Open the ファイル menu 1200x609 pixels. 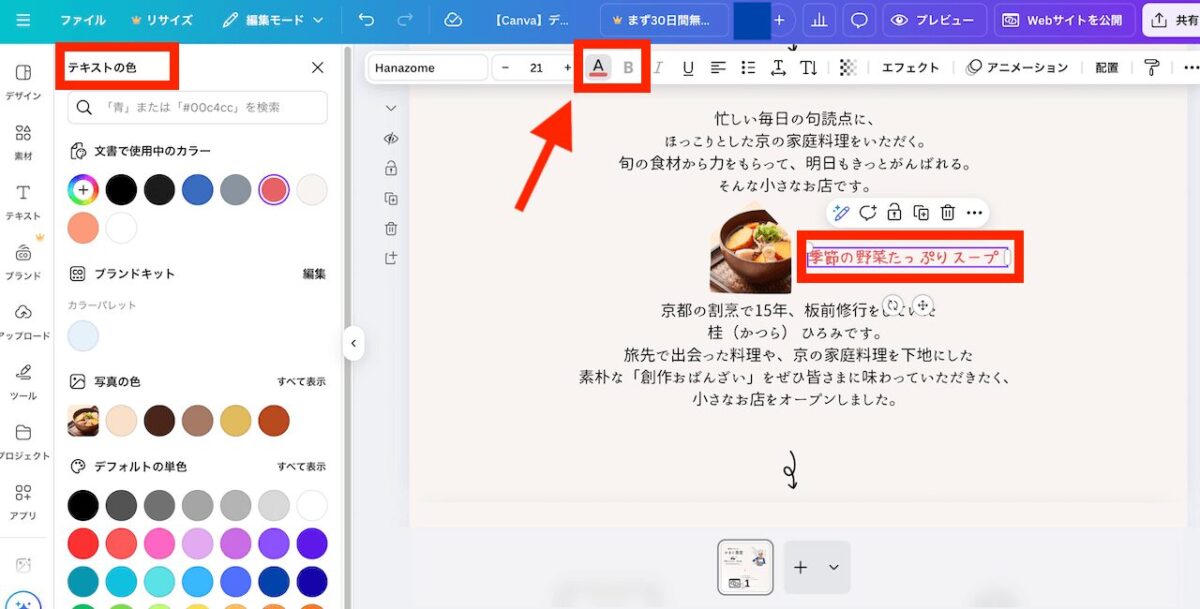pyautogui.click(x=83, y=20)
